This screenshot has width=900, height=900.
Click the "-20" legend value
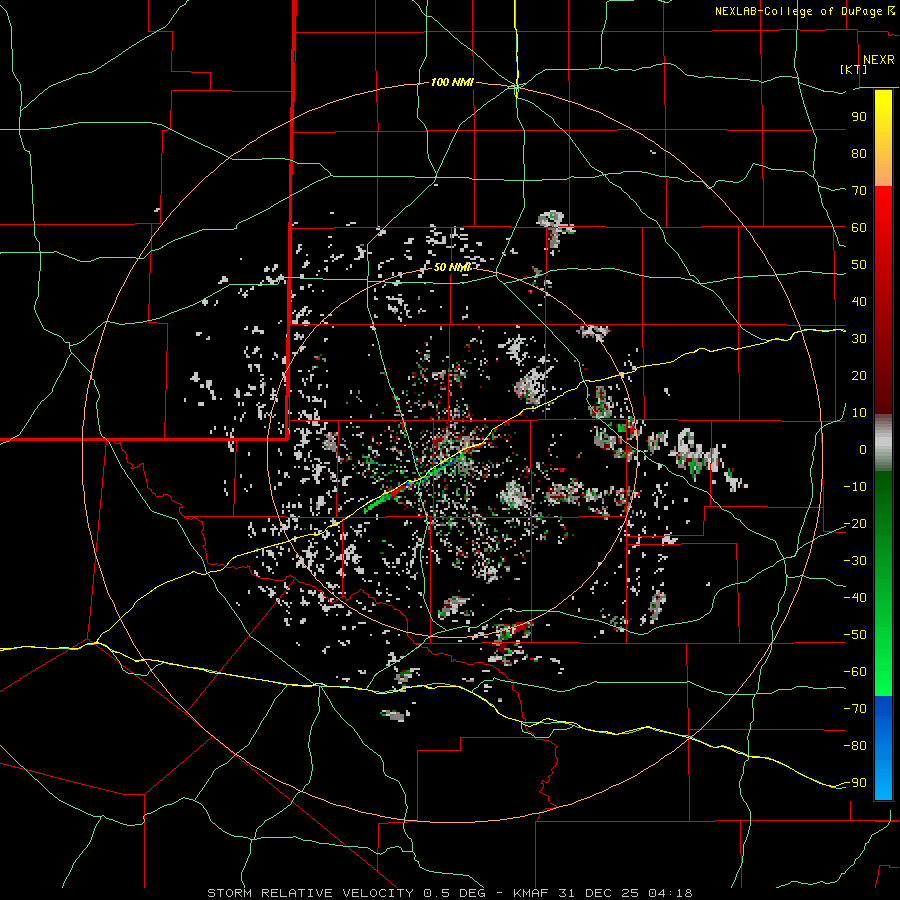[856, 524]
